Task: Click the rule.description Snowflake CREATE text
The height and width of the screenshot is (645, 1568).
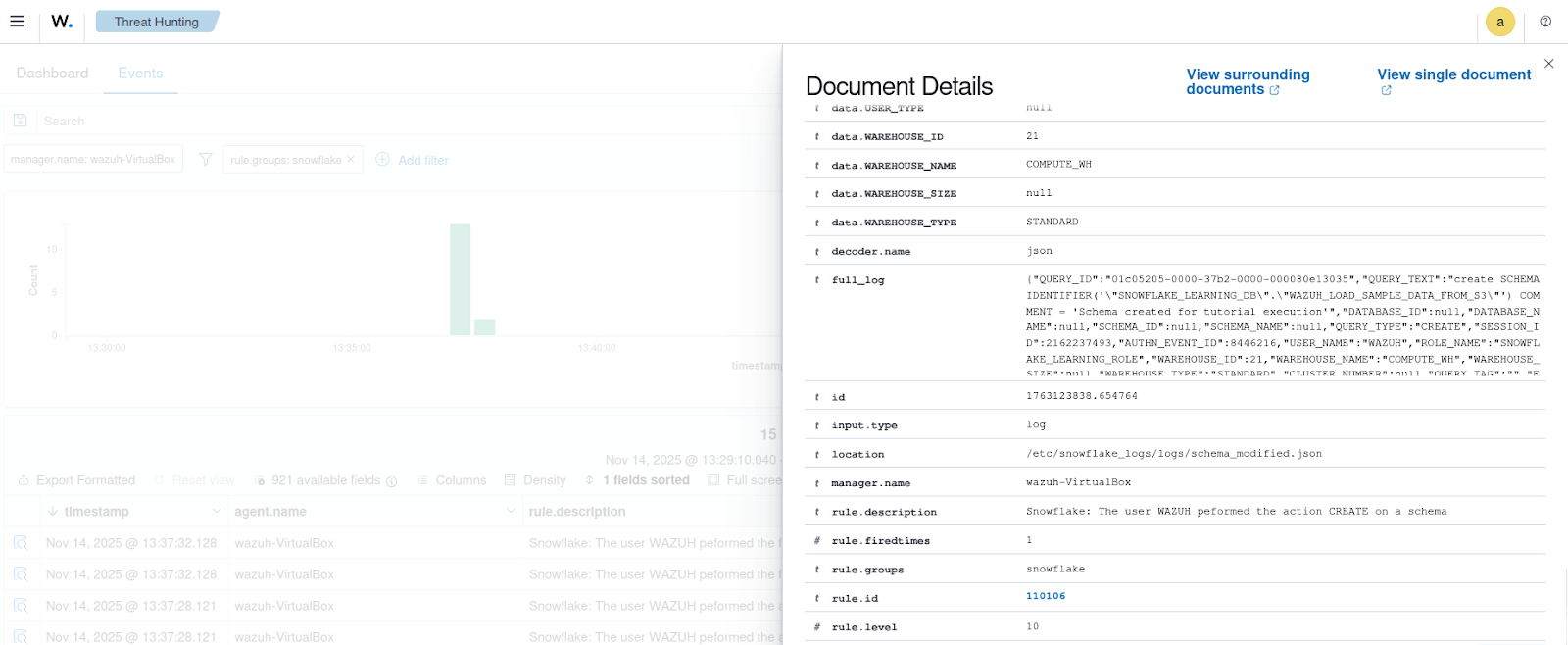Action: click(1236, 512)
